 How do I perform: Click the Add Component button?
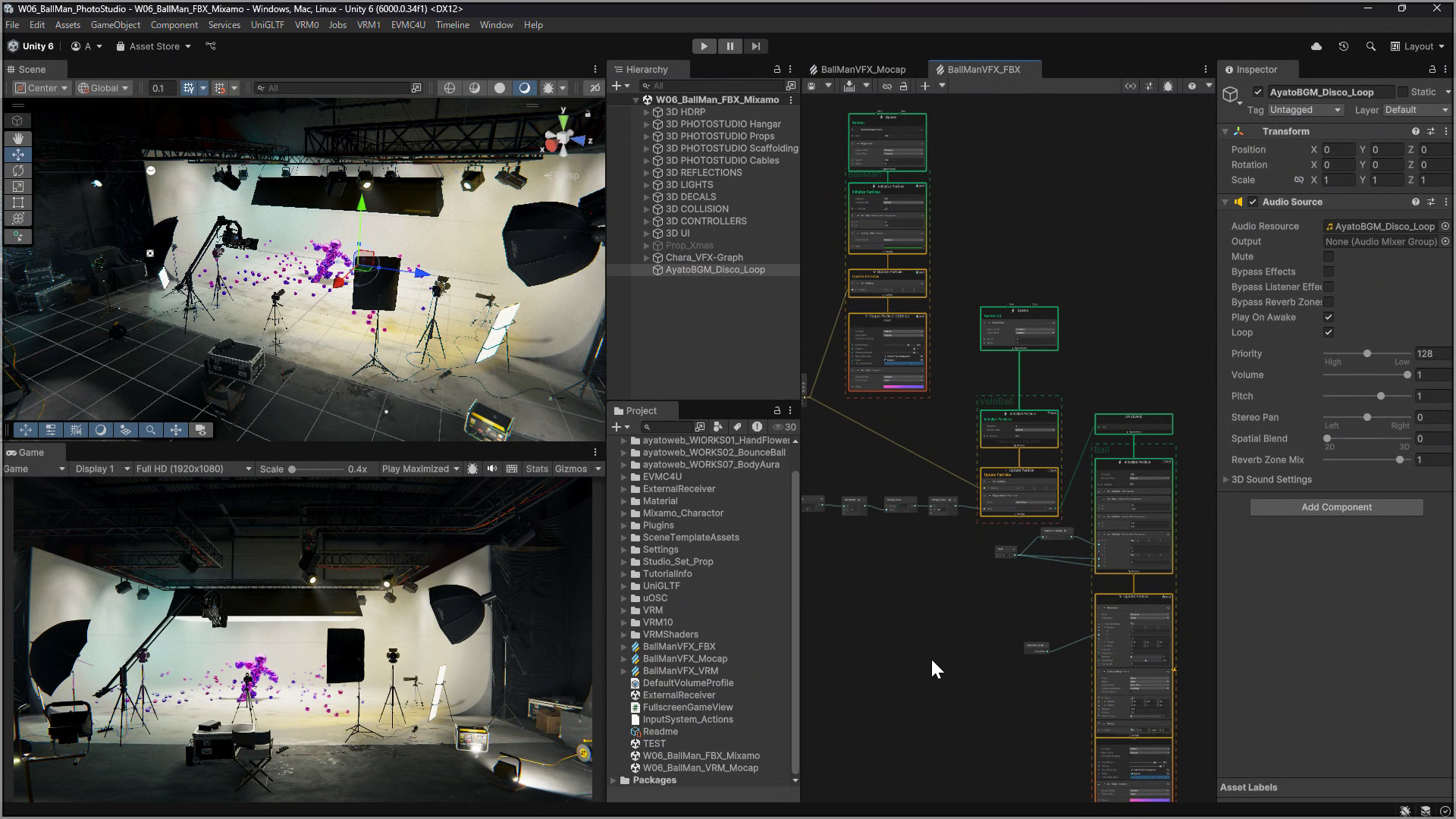[1336, 507]
